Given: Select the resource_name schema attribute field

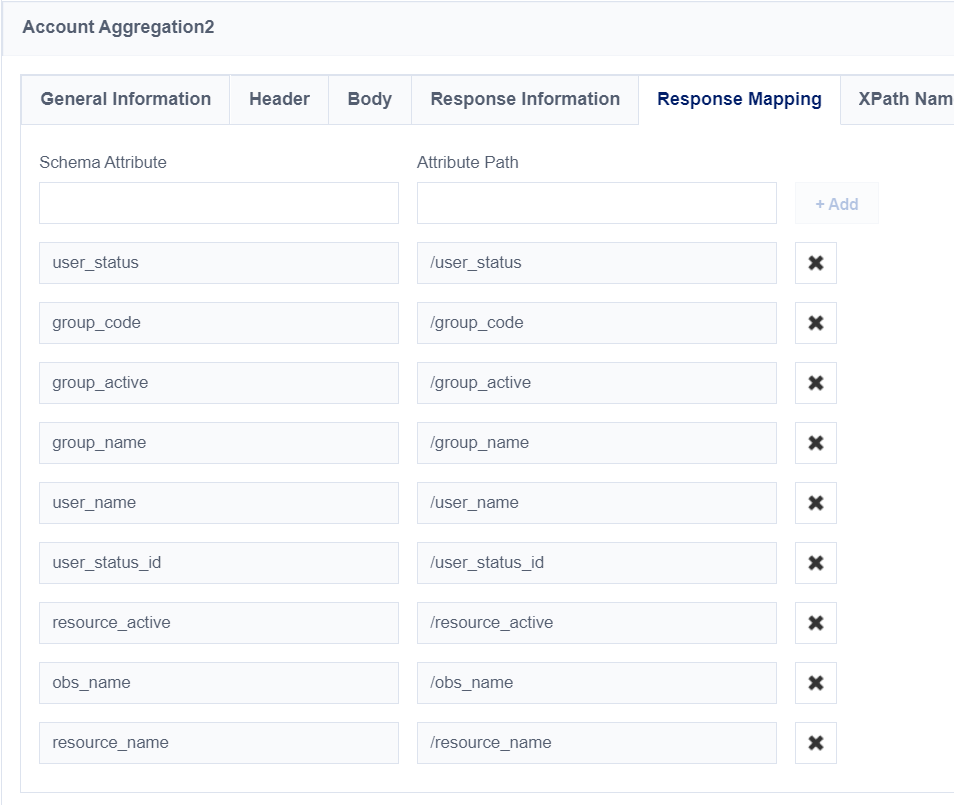Looking at the screenshot, I should [219, 743].
